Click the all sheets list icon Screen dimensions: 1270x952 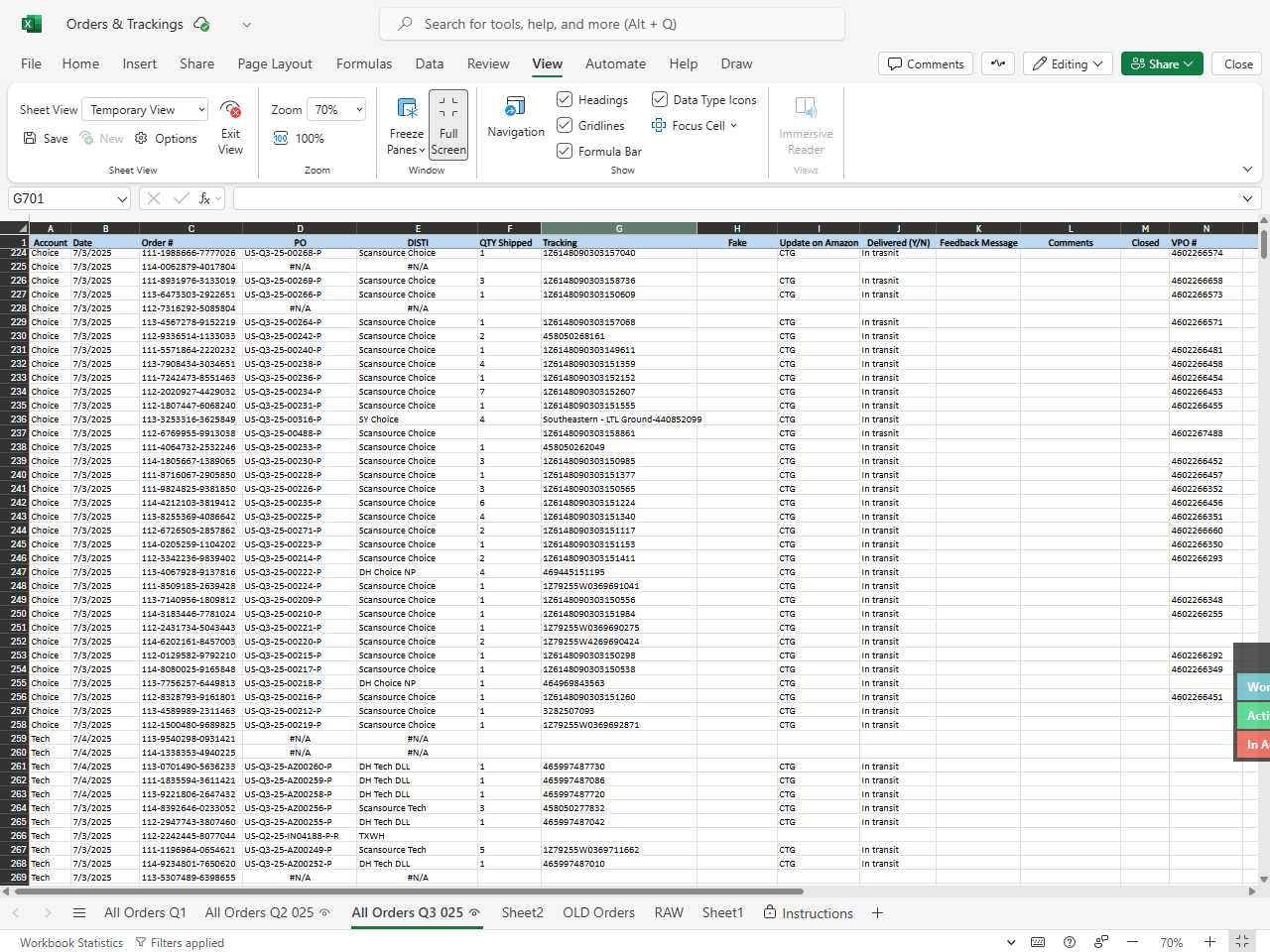(x=79, y=913)
